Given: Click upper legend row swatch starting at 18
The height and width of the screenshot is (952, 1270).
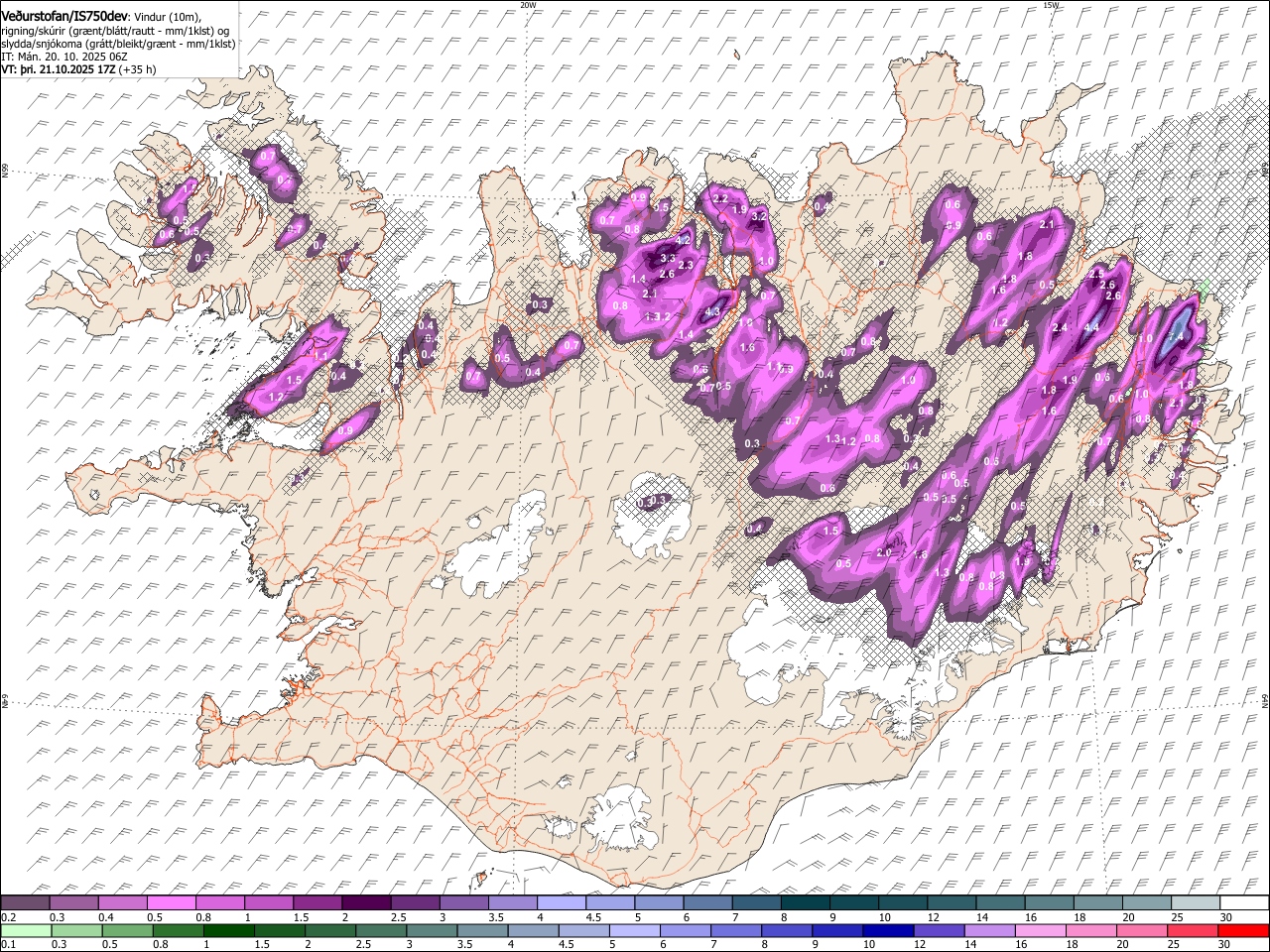Looking at the screenshot, I should coord(1097,903).
